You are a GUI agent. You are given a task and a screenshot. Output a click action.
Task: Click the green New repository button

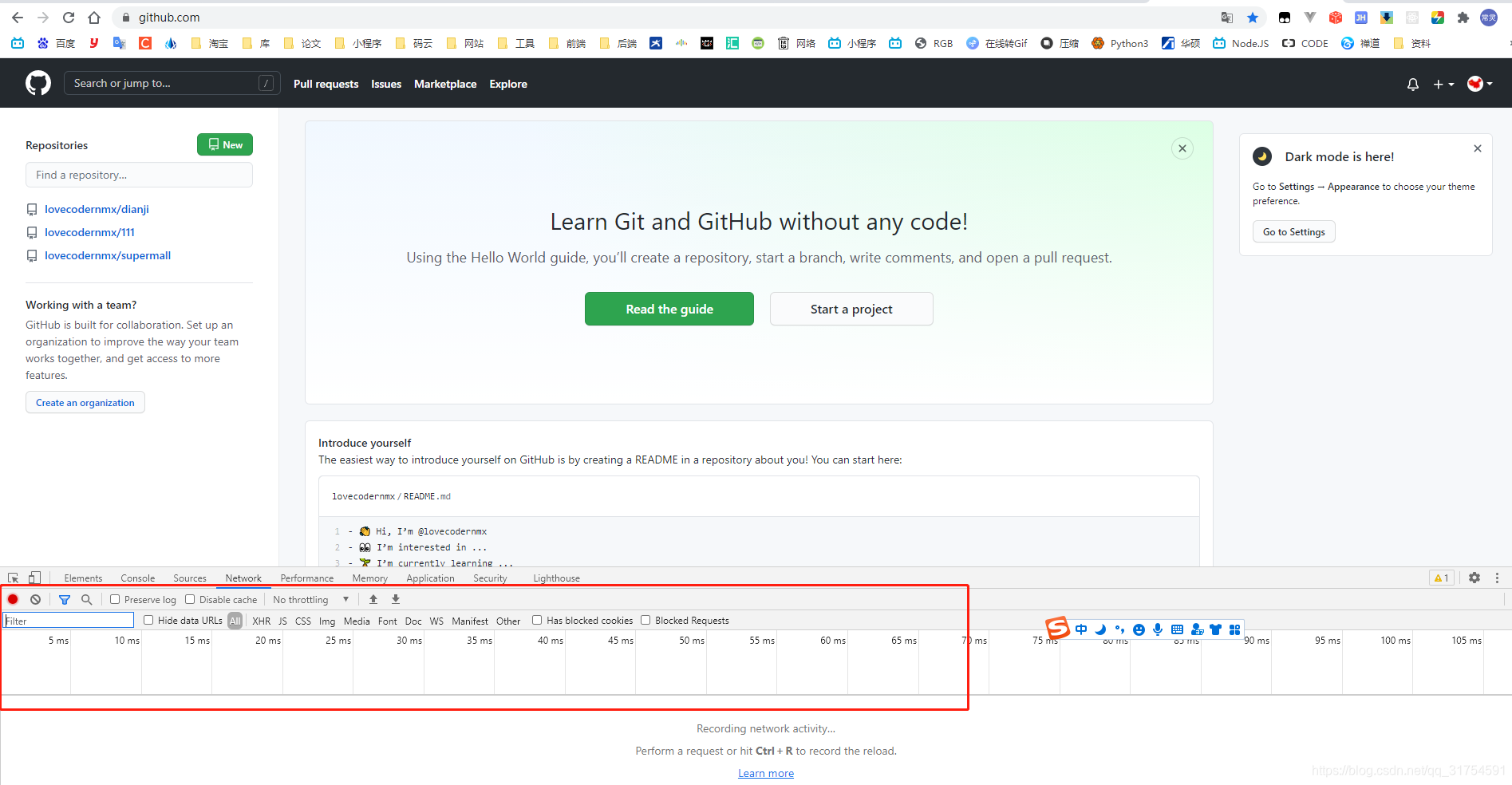pos(225,144)
